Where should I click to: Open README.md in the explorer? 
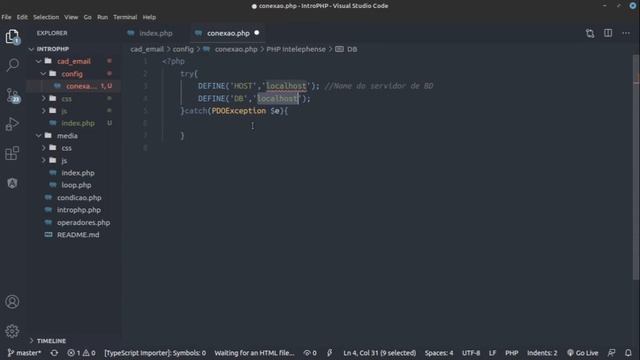click(78, 235)
